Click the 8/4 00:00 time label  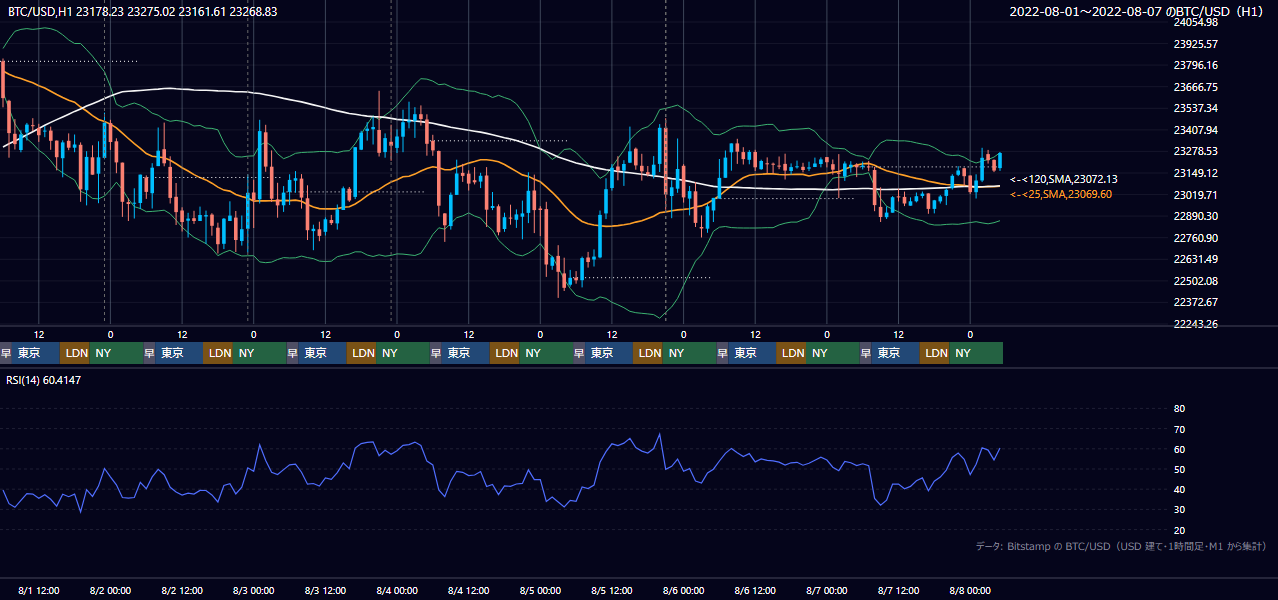click(x=397, y=591)
